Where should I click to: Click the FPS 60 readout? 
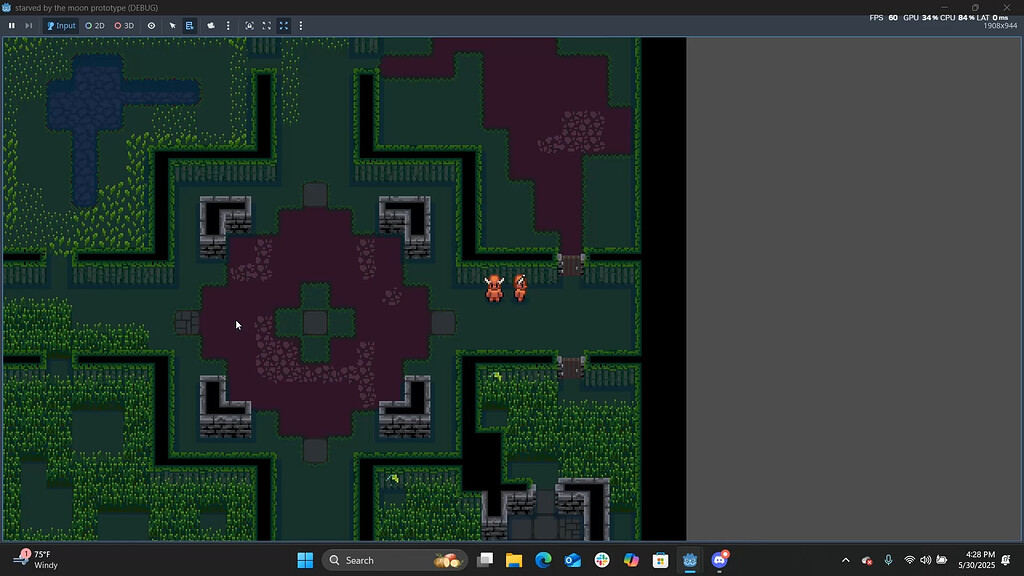(x=883, y=18)
